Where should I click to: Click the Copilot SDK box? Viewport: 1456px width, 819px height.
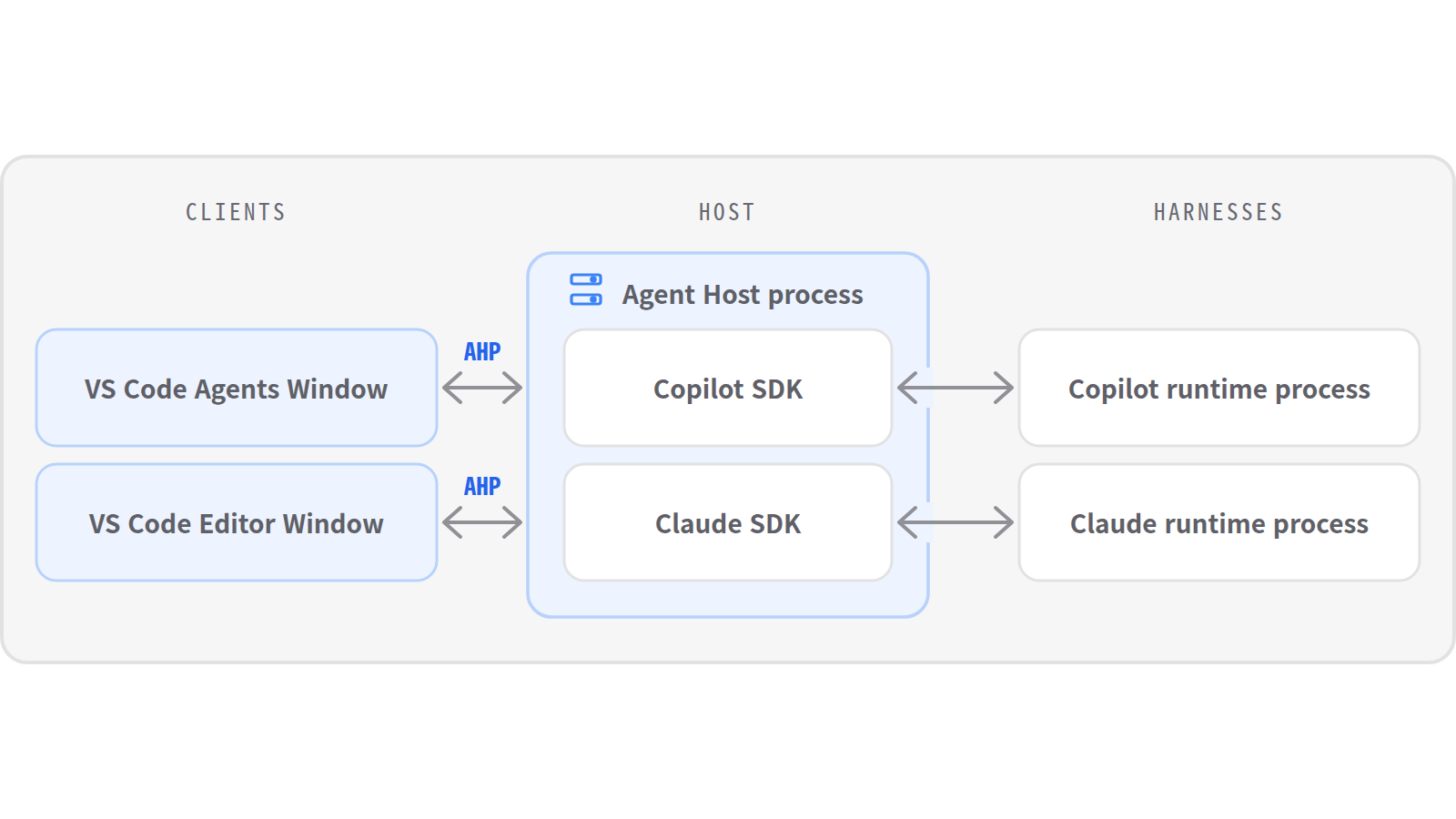click(x=728, y=388)
